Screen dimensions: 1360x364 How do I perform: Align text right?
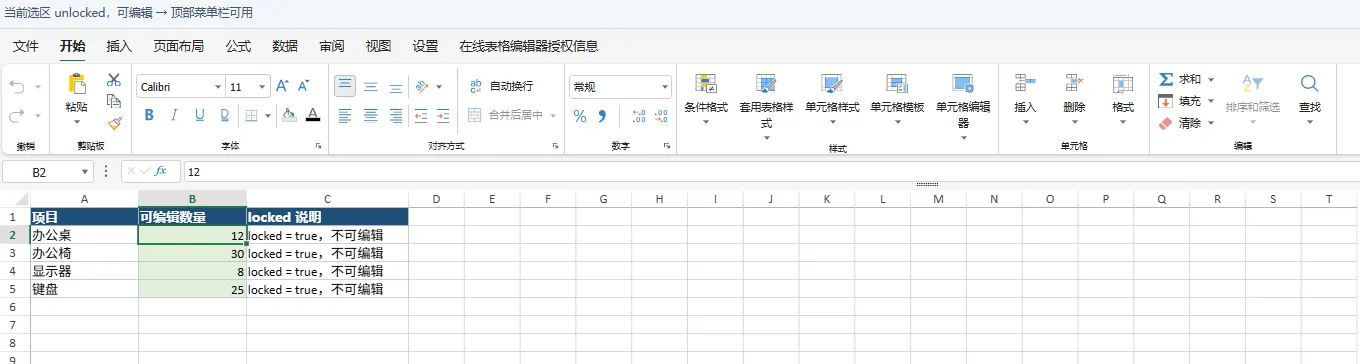(396, 115)
